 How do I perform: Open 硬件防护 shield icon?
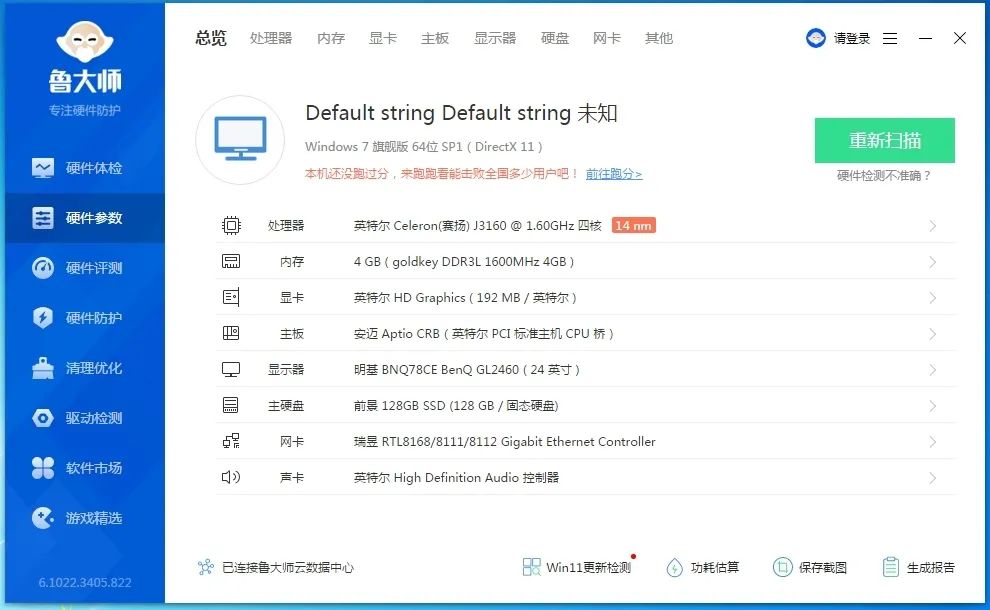(x=43, y=318)
